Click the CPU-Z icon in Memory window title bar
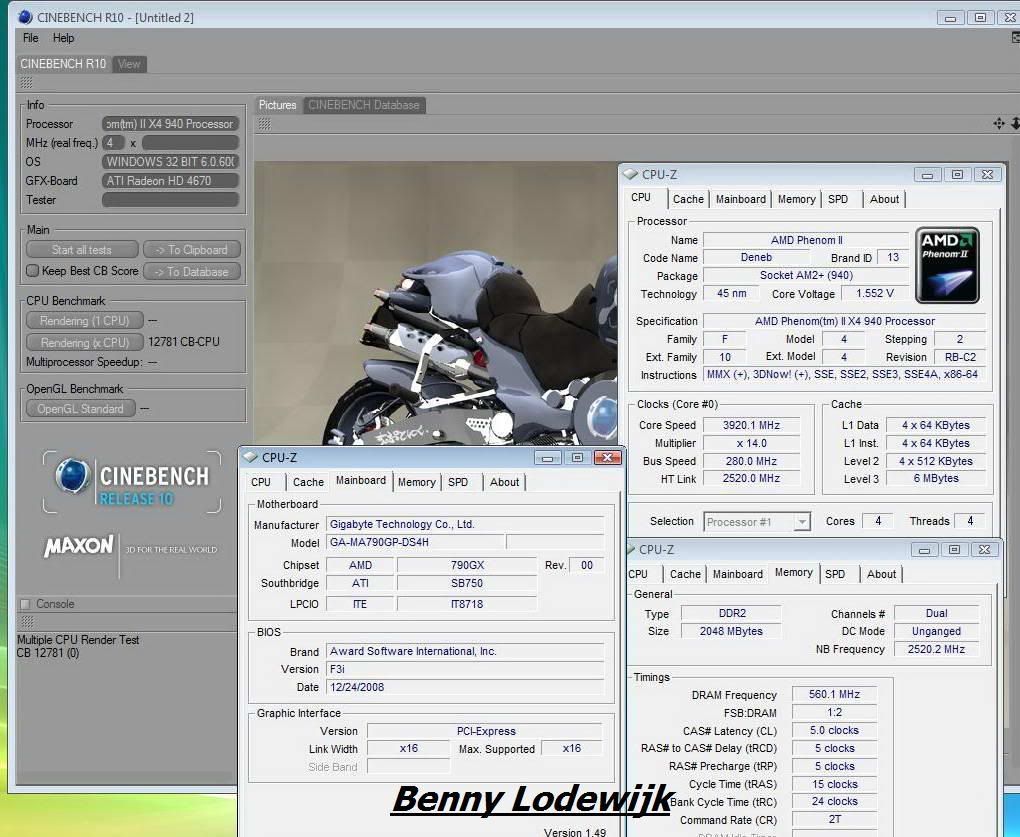The width and height of the screenshot is (1020, 837). [x=631, y=550]
